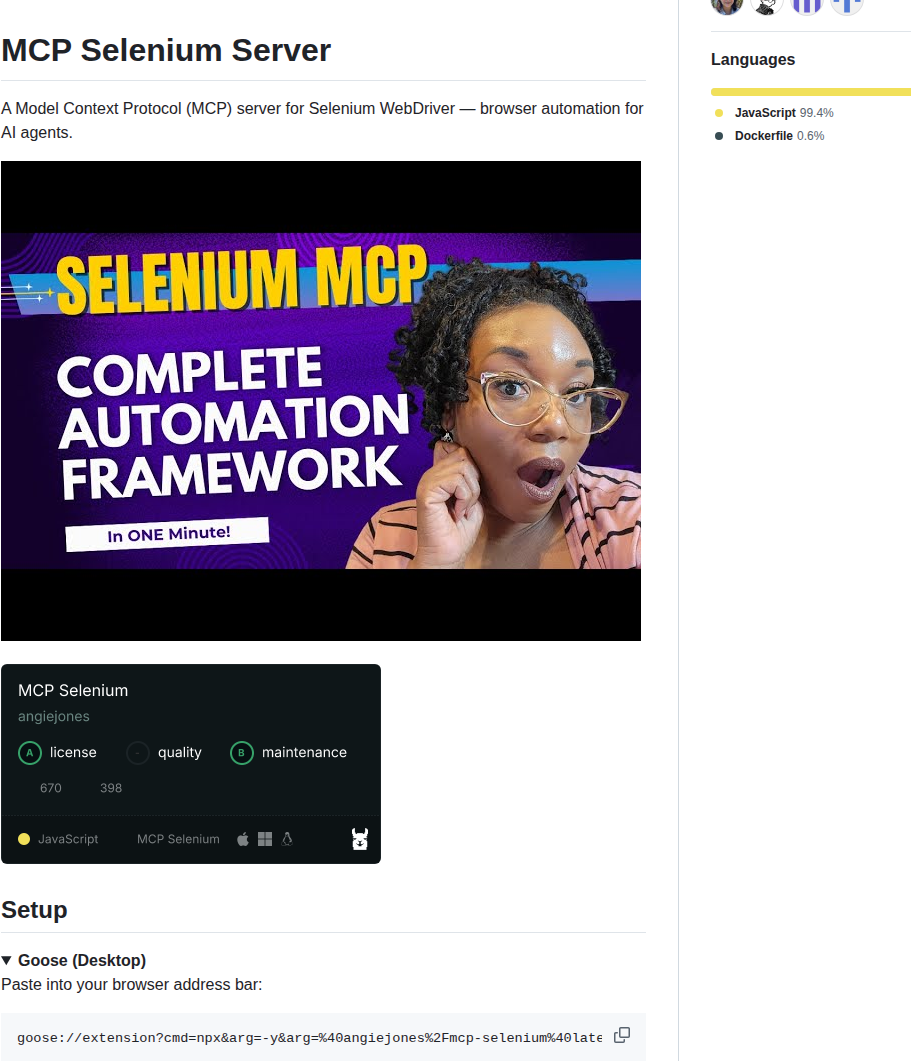Viewport: 911px width, 1061px height.
Task: Open the Selenium MCP video thumbnail
Action: click(x=321, y=401)
